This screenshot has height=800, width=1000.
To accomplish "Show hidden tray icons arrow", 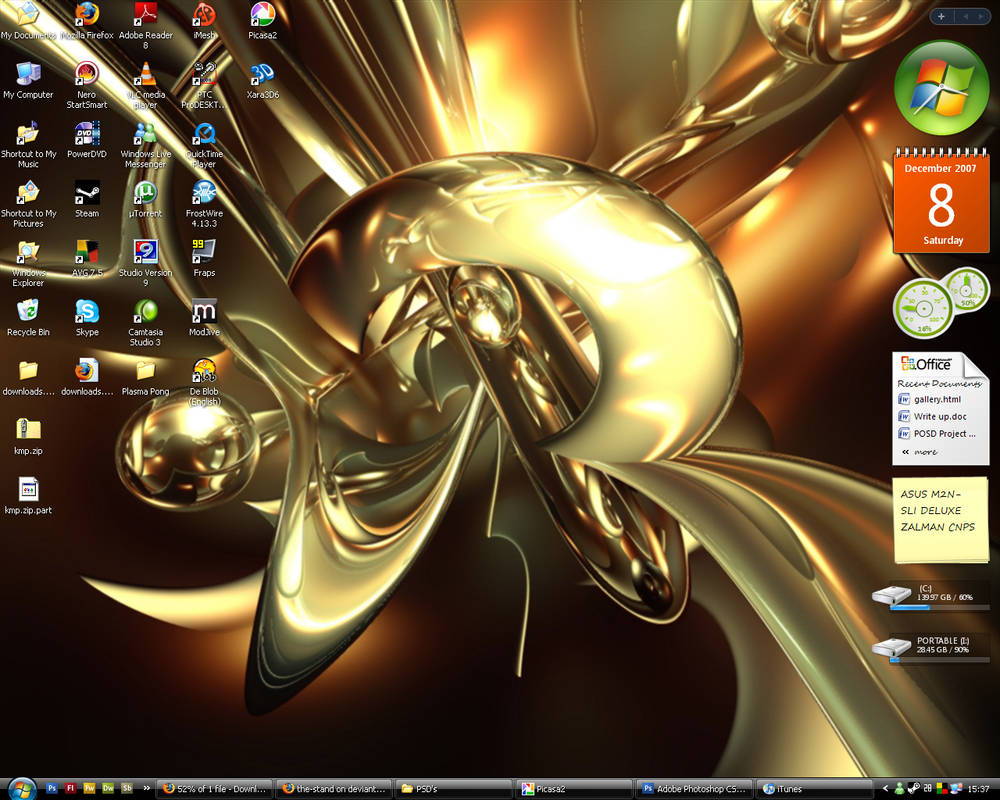I will (885, 789).
